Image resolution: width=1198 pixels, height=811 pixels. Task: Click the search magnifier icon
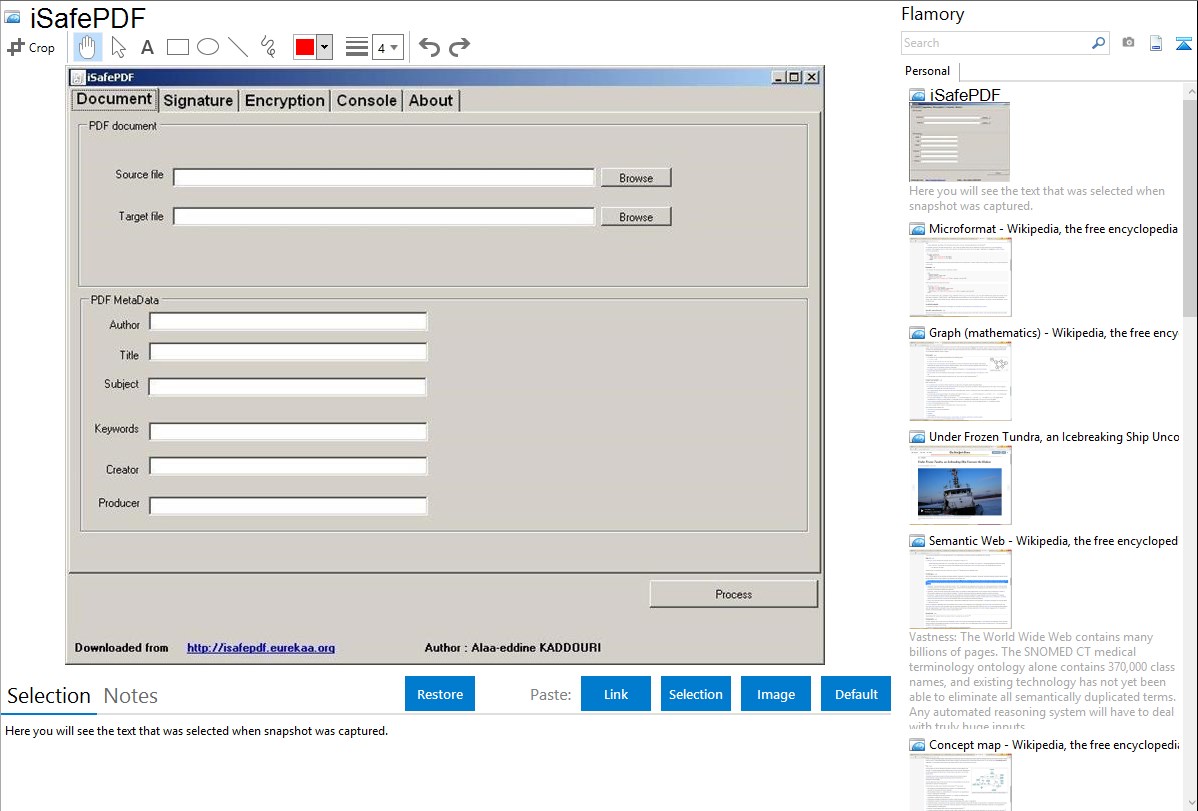click(x=1099, y=43)
